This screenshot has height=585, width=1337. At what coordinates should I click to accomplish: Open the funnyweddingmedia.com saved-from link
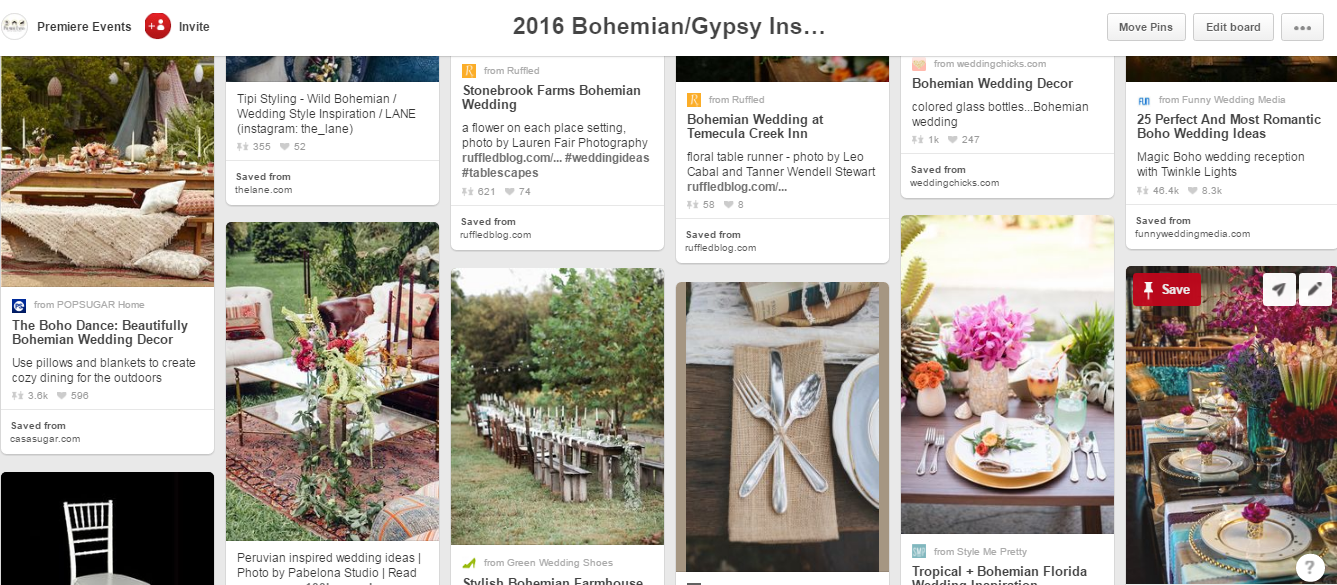1192,234
